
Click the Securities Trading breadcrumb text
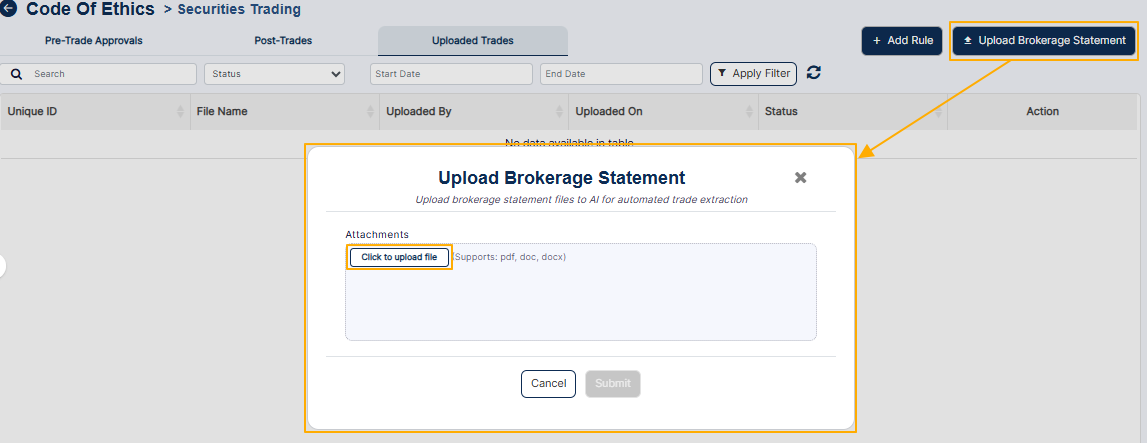(x=238, y=10)
